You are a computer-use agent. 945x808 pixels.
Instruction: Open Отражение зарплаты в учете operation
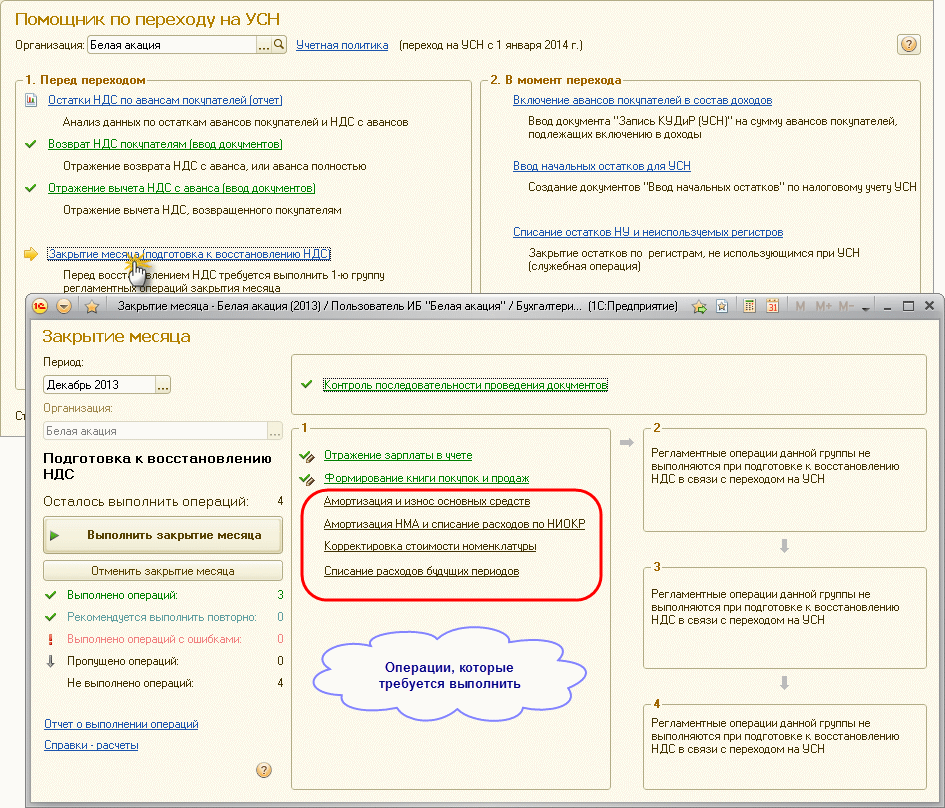398,455
